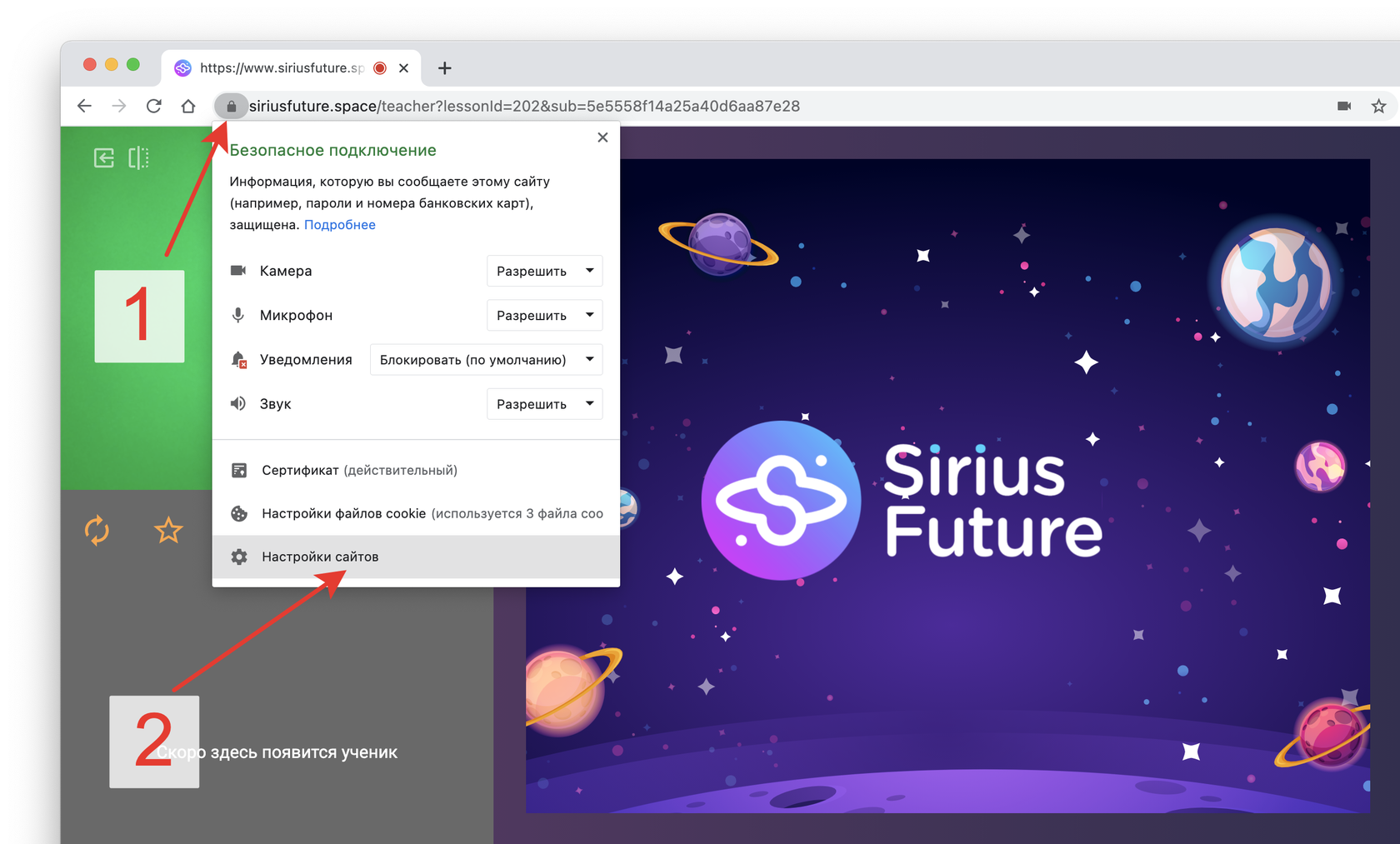
Task: Close the secure connection popup
Action: pos(602,137)
